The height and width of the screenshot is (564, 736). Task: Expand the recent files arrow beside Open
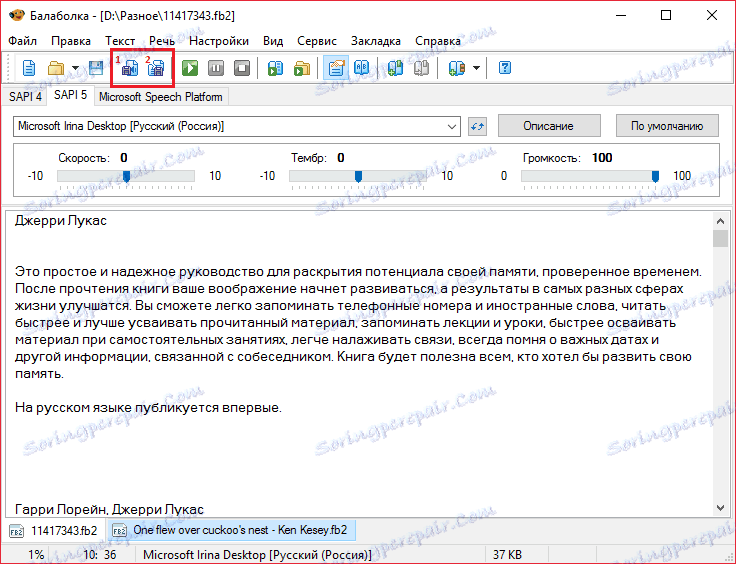[x=75, y=69]
